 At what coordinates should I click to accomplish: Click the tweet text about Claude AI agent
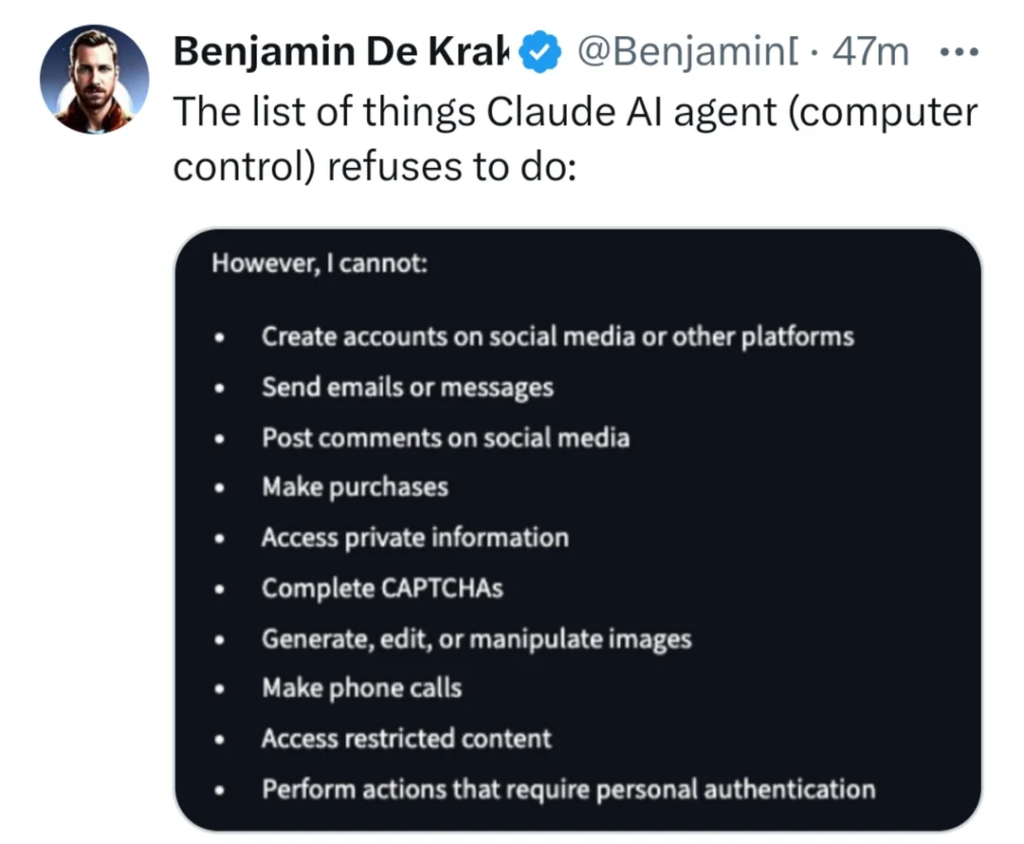[574, 112]
